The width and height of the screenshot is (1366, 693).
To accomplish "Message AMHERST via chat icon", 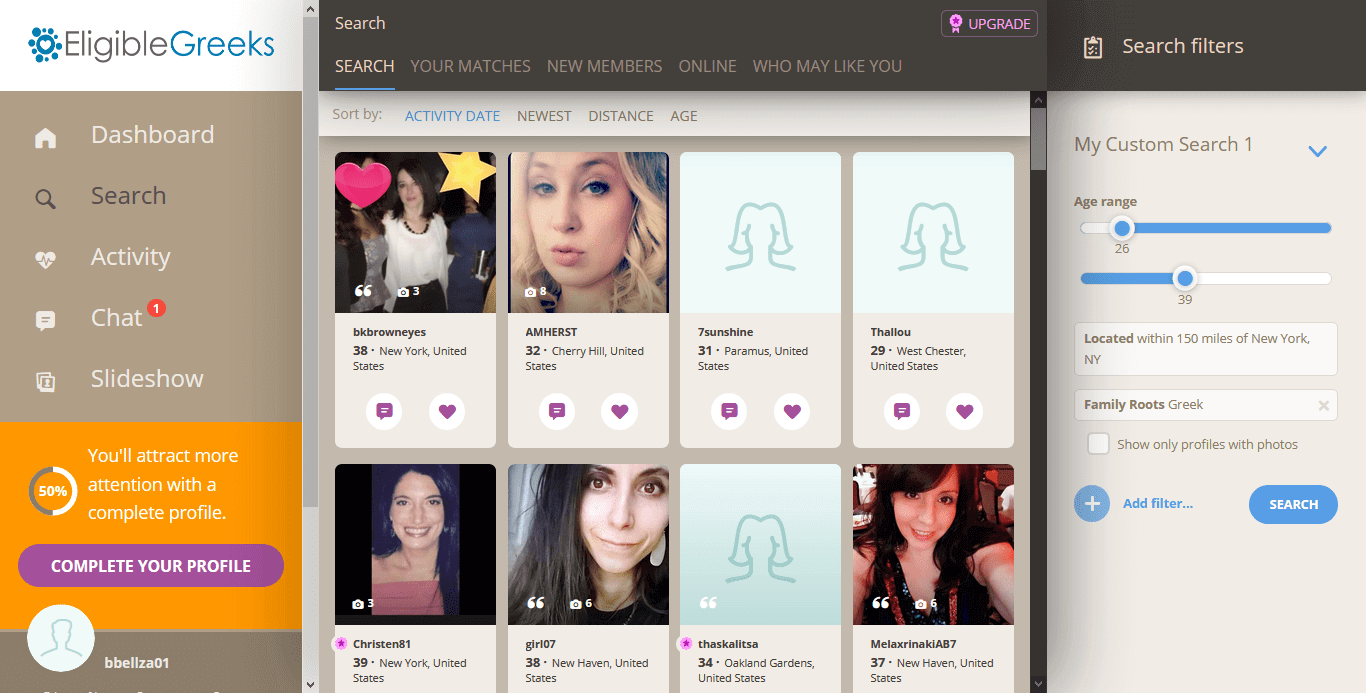I will tap(557, 411).
